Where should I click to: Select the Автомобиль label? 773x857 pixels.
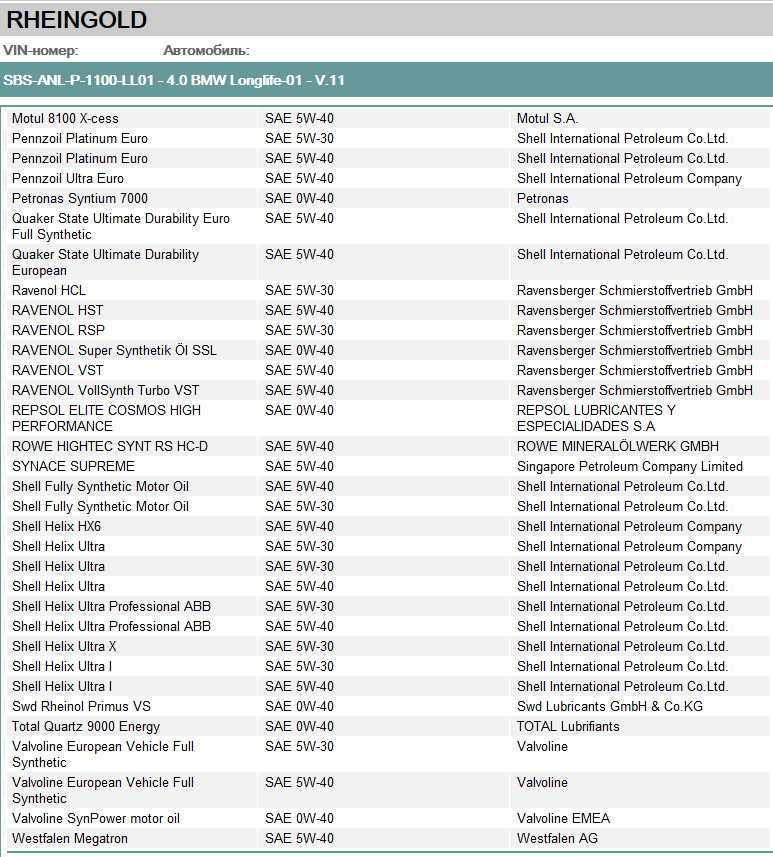pos(206,50)
